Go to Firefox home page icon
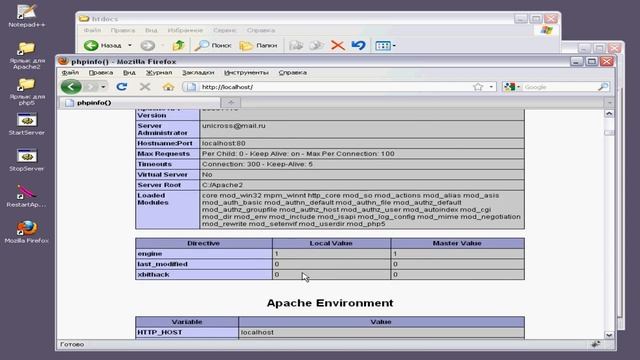640x360 pixels. [168, 87]
